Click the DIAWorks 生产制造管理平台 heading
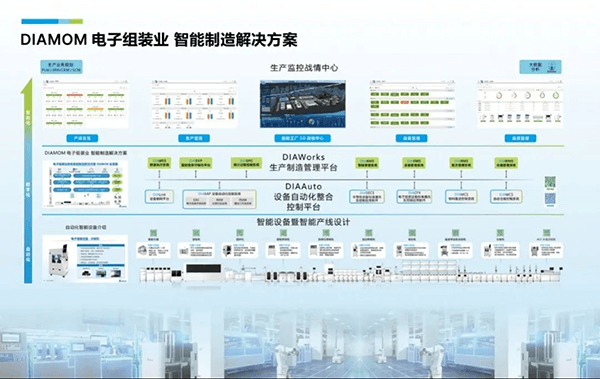 point(303,162)
